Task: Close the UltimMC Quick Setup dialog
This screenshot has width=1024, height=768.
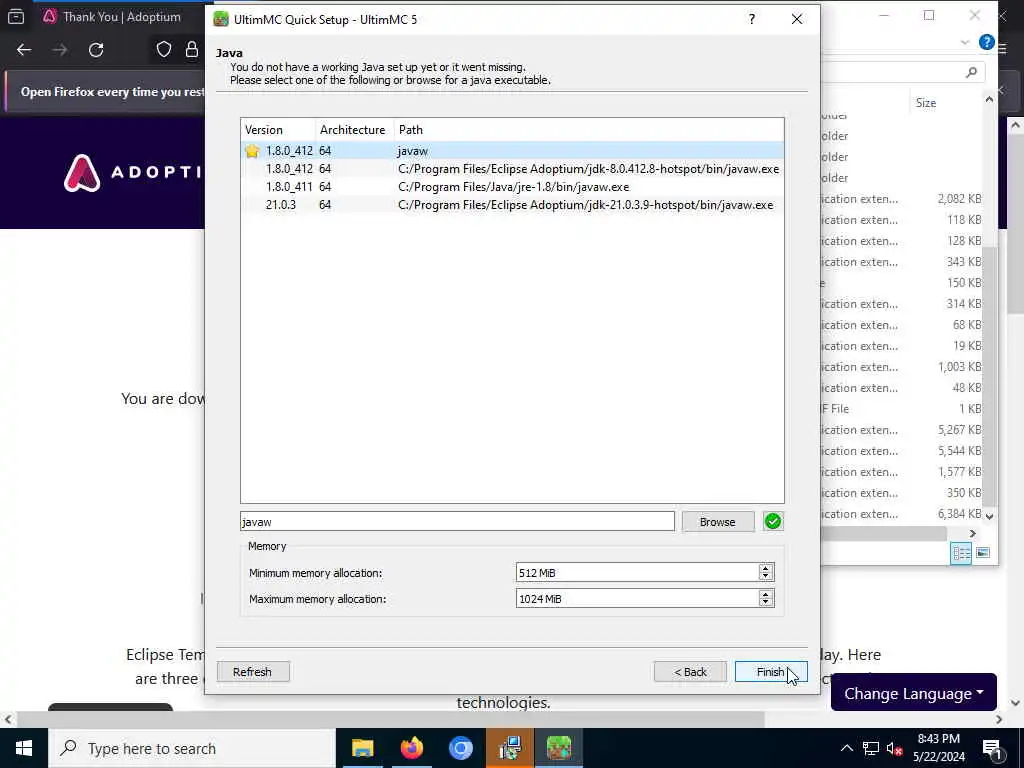Action: (x=797, y=19)
